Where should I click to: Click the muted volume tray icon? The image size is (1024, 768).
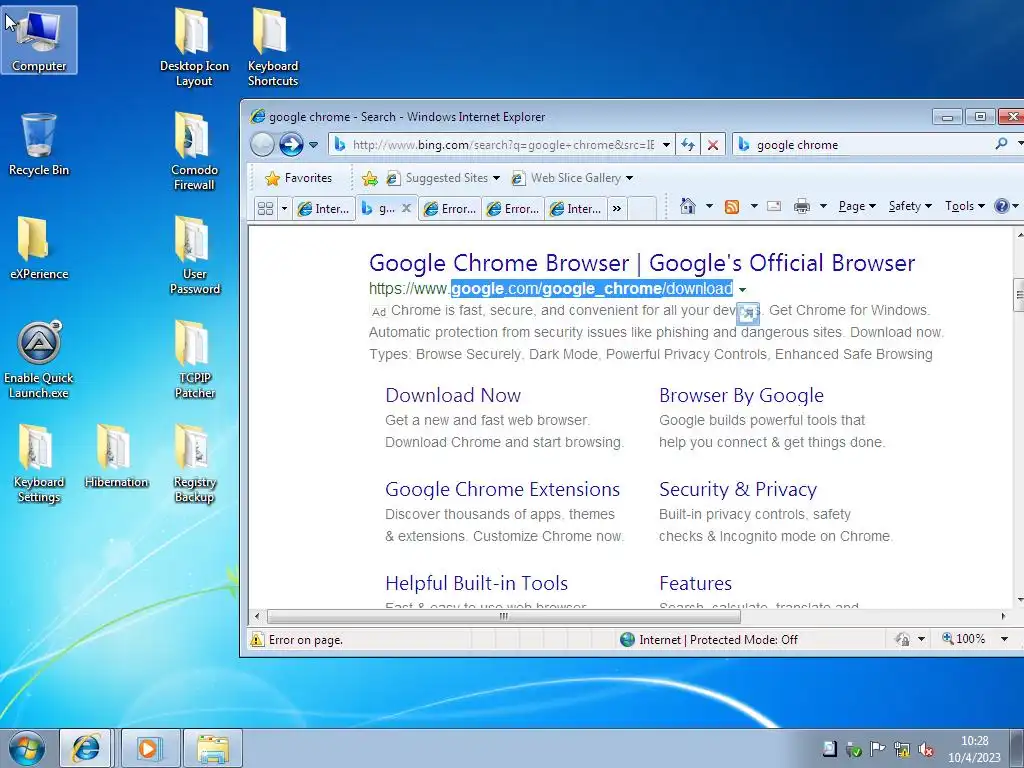coord(925,749)
